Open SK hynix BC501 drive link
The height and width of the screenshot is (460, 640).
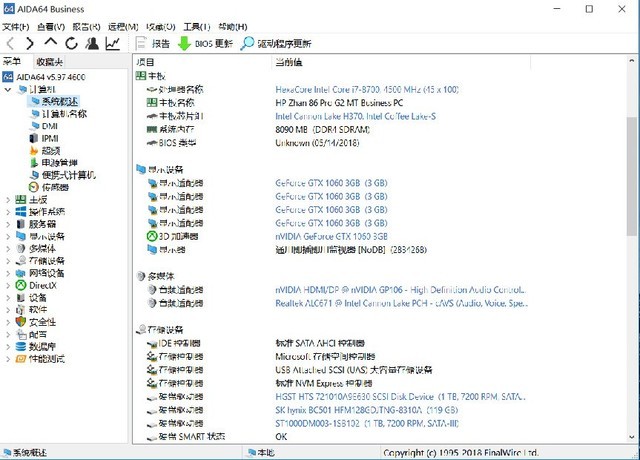pyautogui.click(x=367, y=410)
